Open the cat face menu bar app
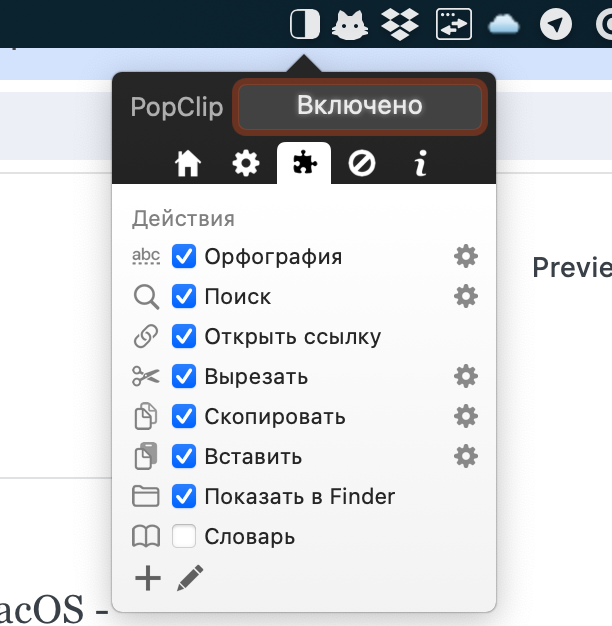The width and height of the screenshot is (612, 626). pos(350,25)
